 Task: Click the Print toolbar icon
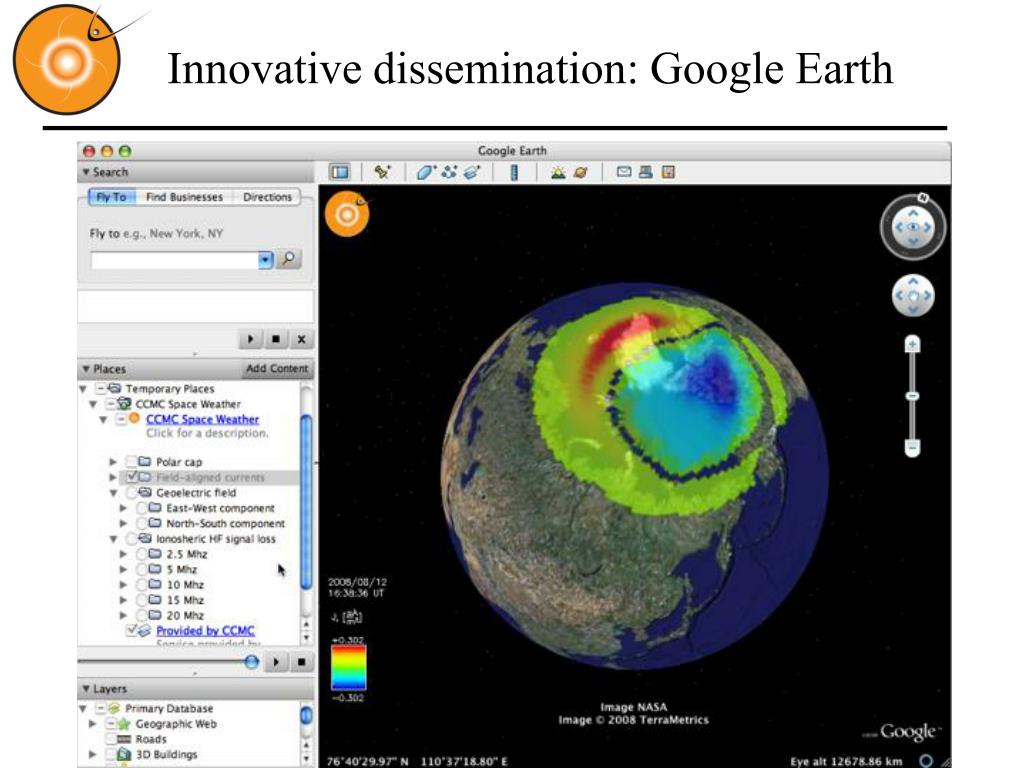click(646, 172)
